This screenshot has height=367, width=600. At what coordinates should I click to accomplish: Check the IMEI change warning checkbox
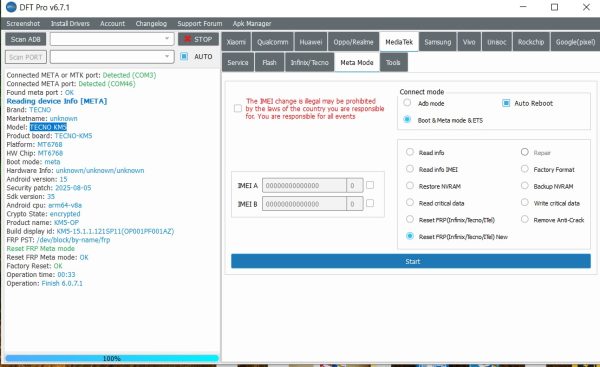[238, 108]
